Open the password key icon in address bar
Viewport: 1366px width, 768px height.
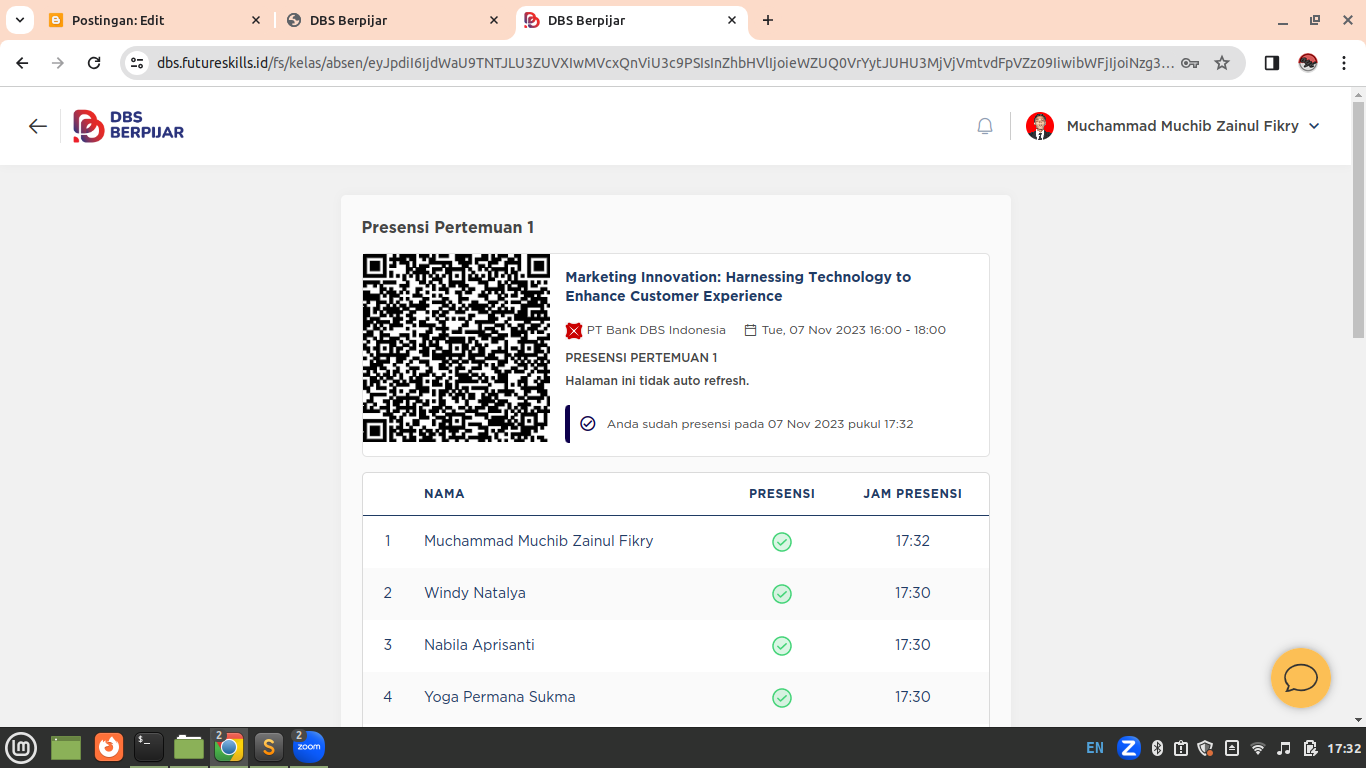(1190, 63)
